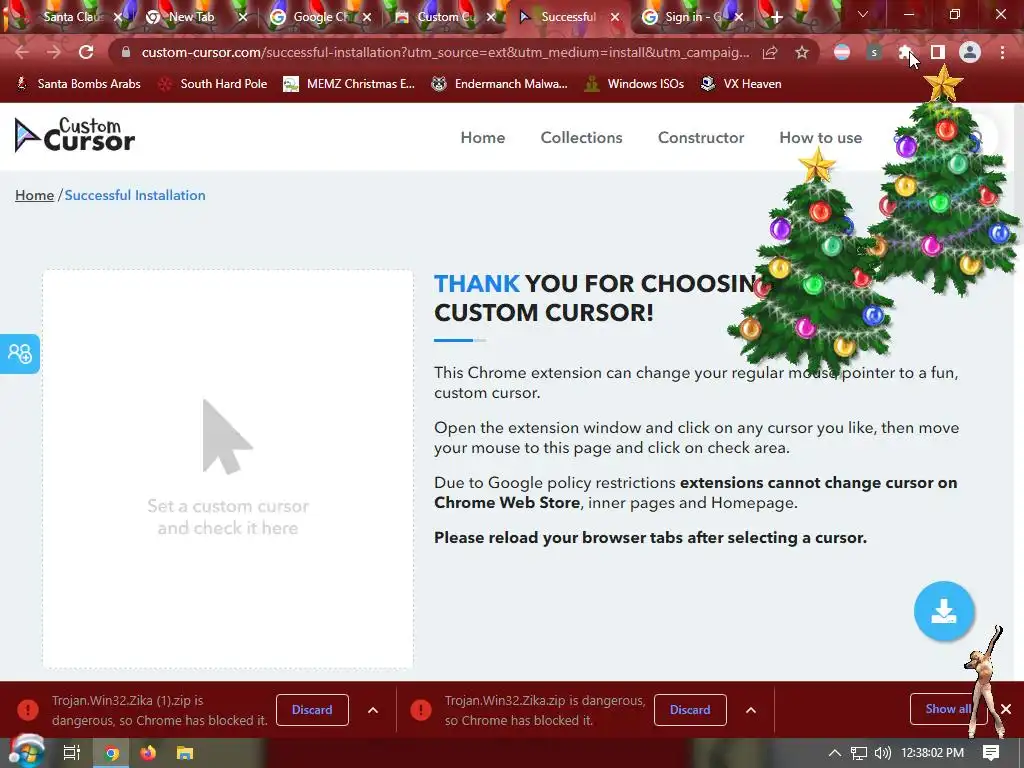Image resolution: width=1024 pixels, height=768 pixels.
Task: Click the Successful Installation breadcrumb
Action: pos(135,195)
